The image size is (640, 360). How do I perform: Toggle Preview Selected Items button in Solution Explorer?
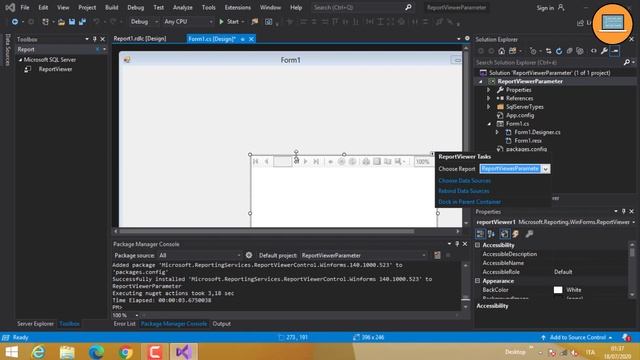click(x=615, y=51)
